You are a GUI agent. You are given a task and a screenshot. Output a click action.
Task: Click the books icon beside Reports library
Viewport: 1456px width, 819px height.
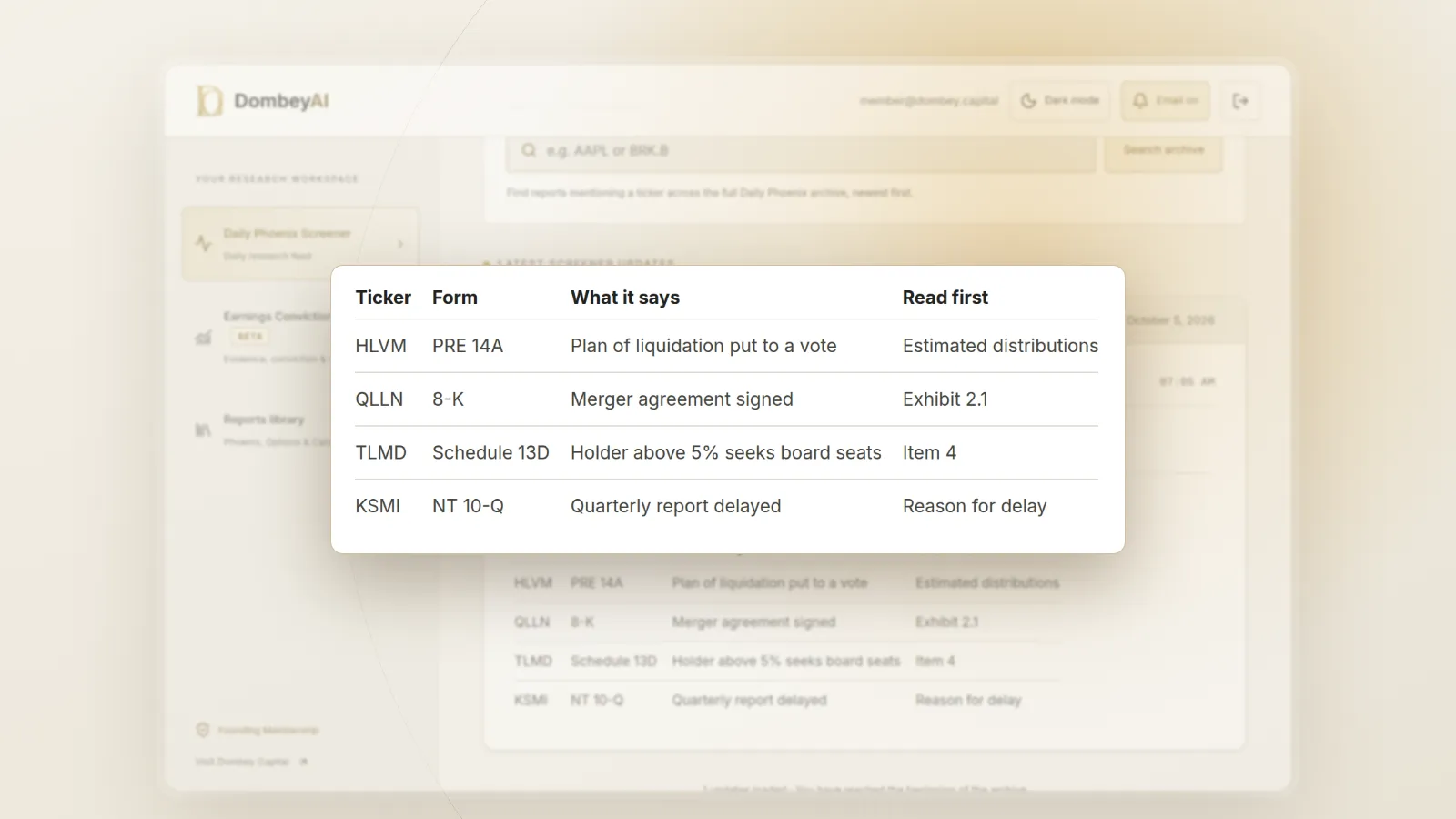203,430
